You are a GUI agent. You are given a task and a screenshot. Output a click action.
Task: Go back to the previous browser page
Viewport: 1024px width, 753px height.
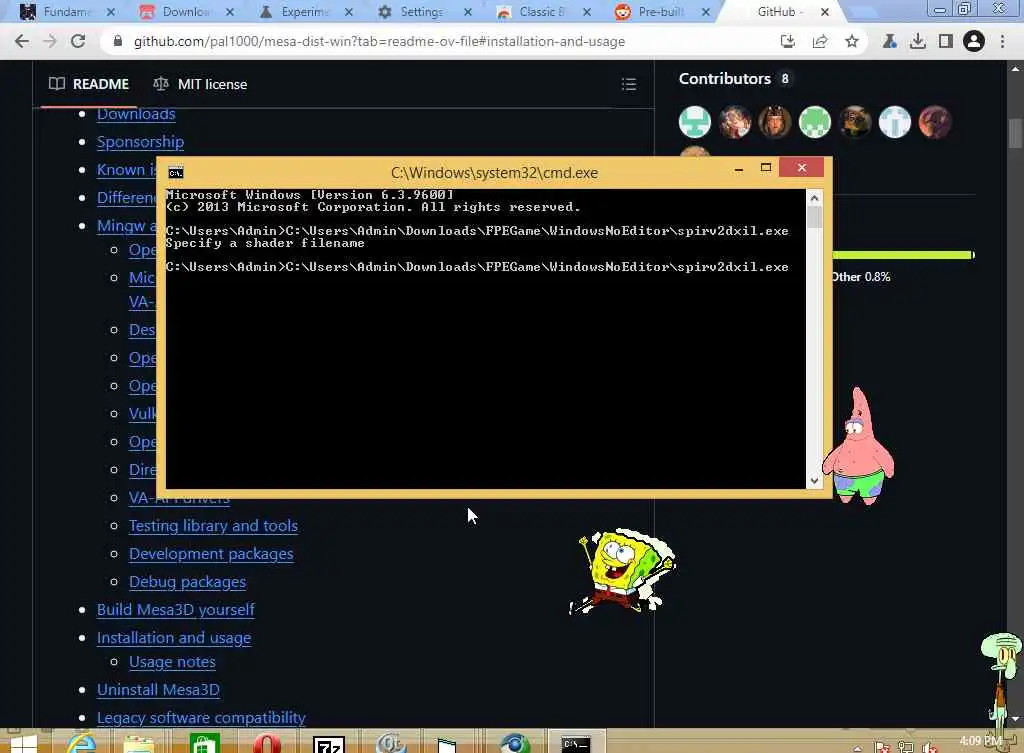[x=22, y=41]
